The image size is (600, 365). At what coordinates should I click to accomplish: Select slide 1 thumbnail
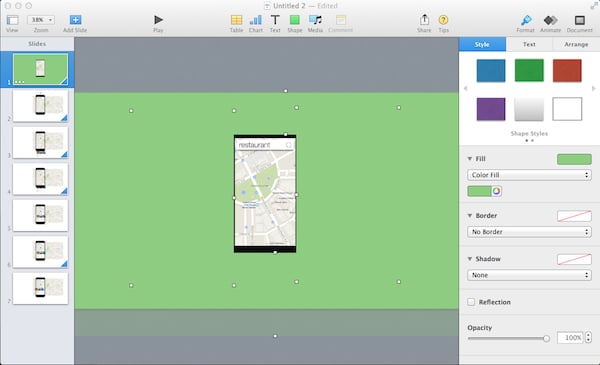point(40,69)
